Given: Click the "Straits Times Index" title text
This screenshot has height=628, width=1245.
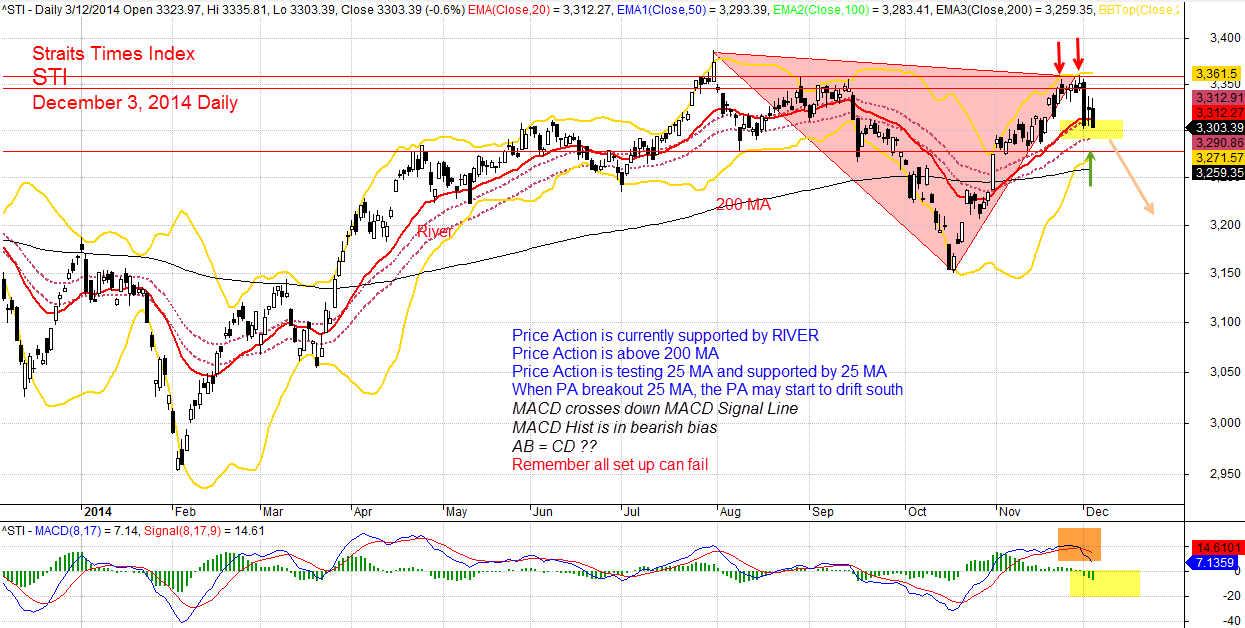Looking at the screenshot, I should click(x=113, y=54).
